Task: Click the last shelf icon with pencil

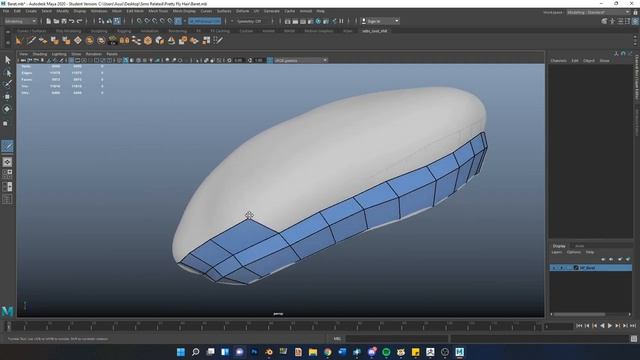Action: coord(218,40)
